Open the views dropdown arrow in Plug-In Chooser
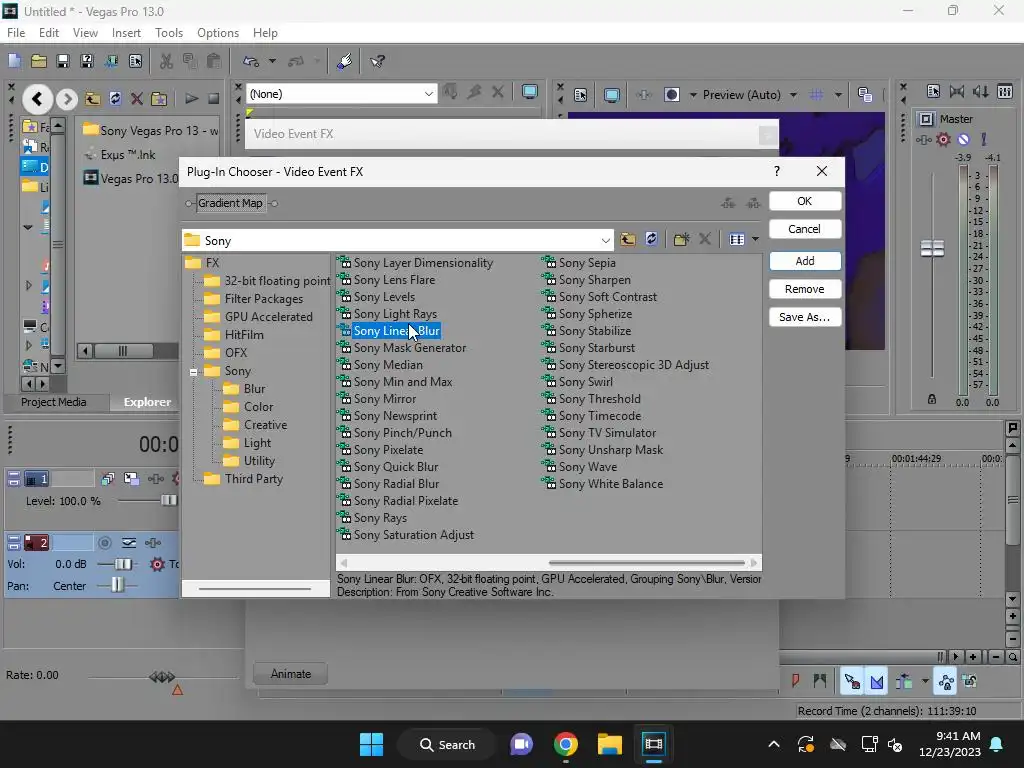The width and height of the screenshot is (1024, 768). [756, 239]
